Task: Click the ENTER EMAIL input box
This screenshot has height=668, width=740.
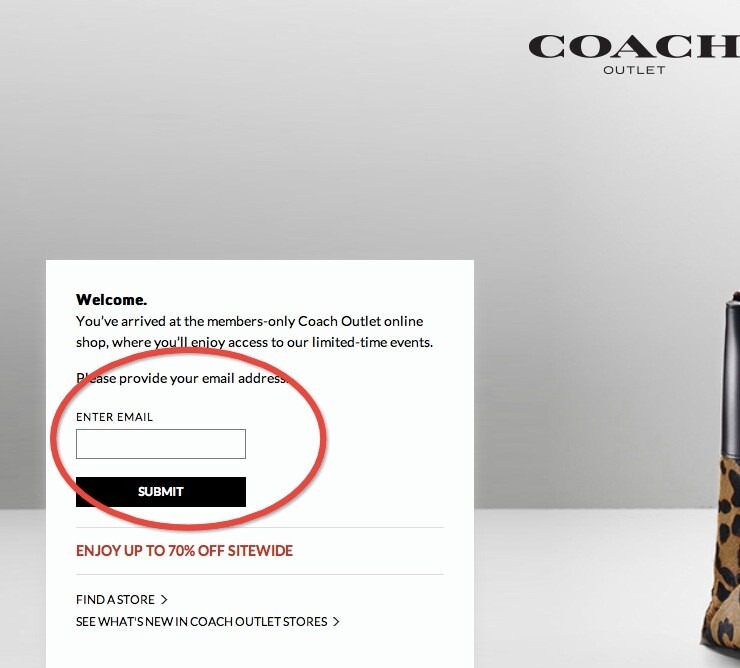Action: click(x=161, y=444)
